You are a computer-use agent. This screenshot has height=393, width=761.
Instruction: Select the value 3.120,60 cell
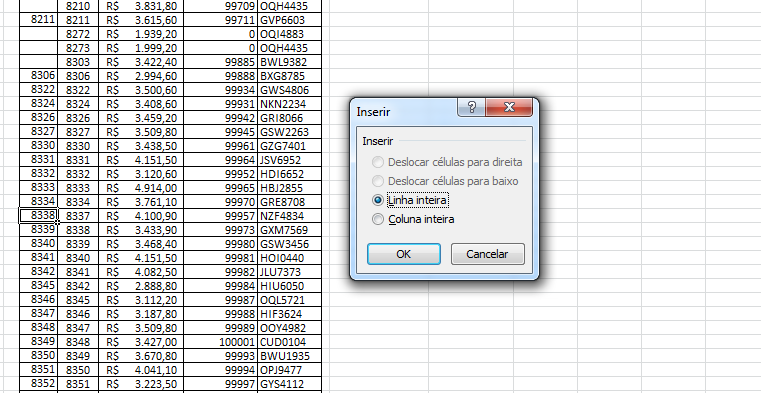[x=141, y=174]
